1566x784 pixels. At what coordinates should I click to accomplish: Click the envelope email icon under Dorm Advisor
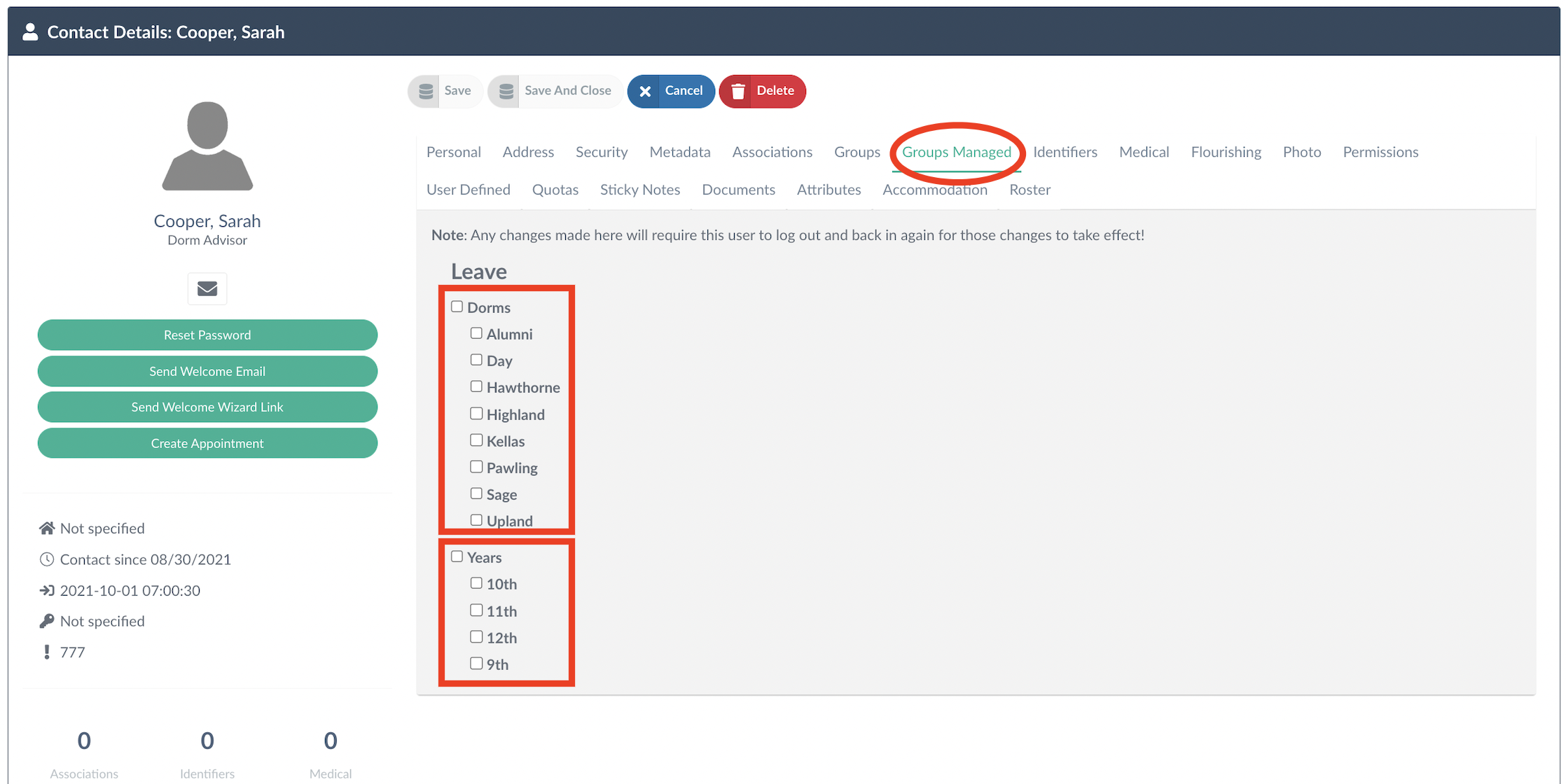coord(207,288)
